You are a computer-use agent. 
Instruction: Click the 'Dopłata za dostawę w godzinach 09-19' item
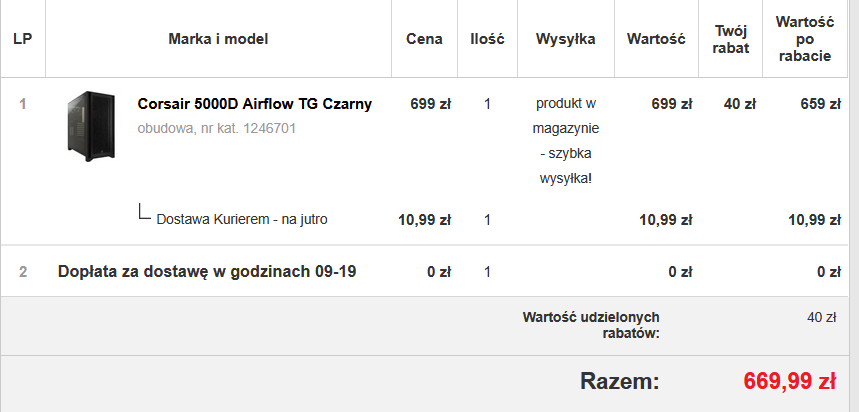click(x=207, y=271)
